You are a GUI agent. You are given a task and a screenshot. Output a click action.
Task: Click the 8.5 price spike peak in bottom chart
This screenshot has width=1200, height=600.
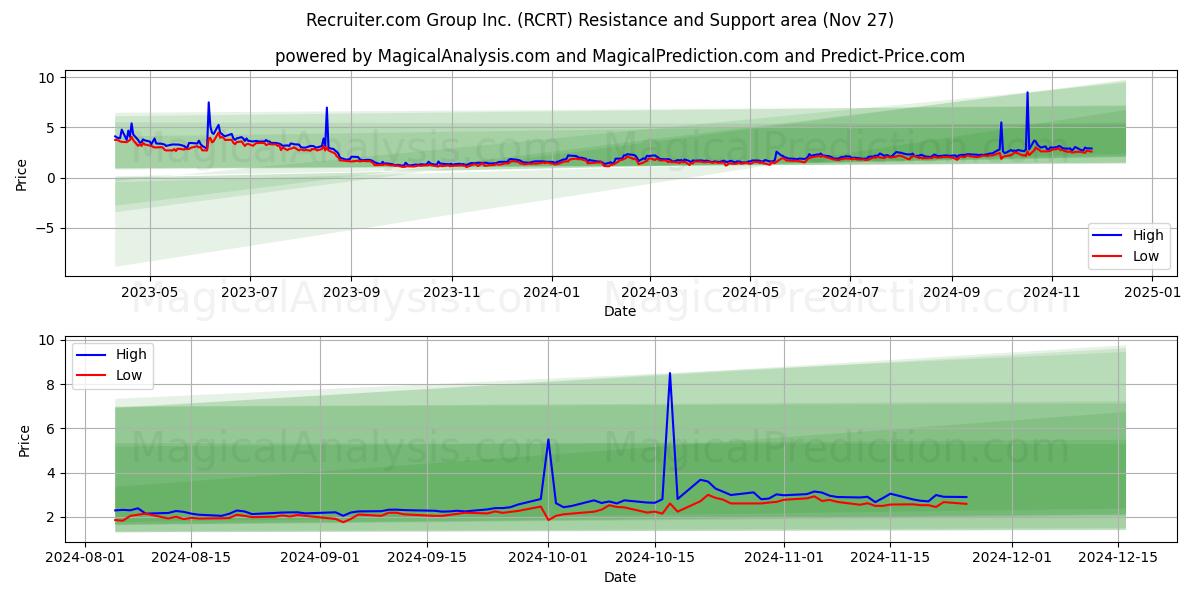[670, 373]
